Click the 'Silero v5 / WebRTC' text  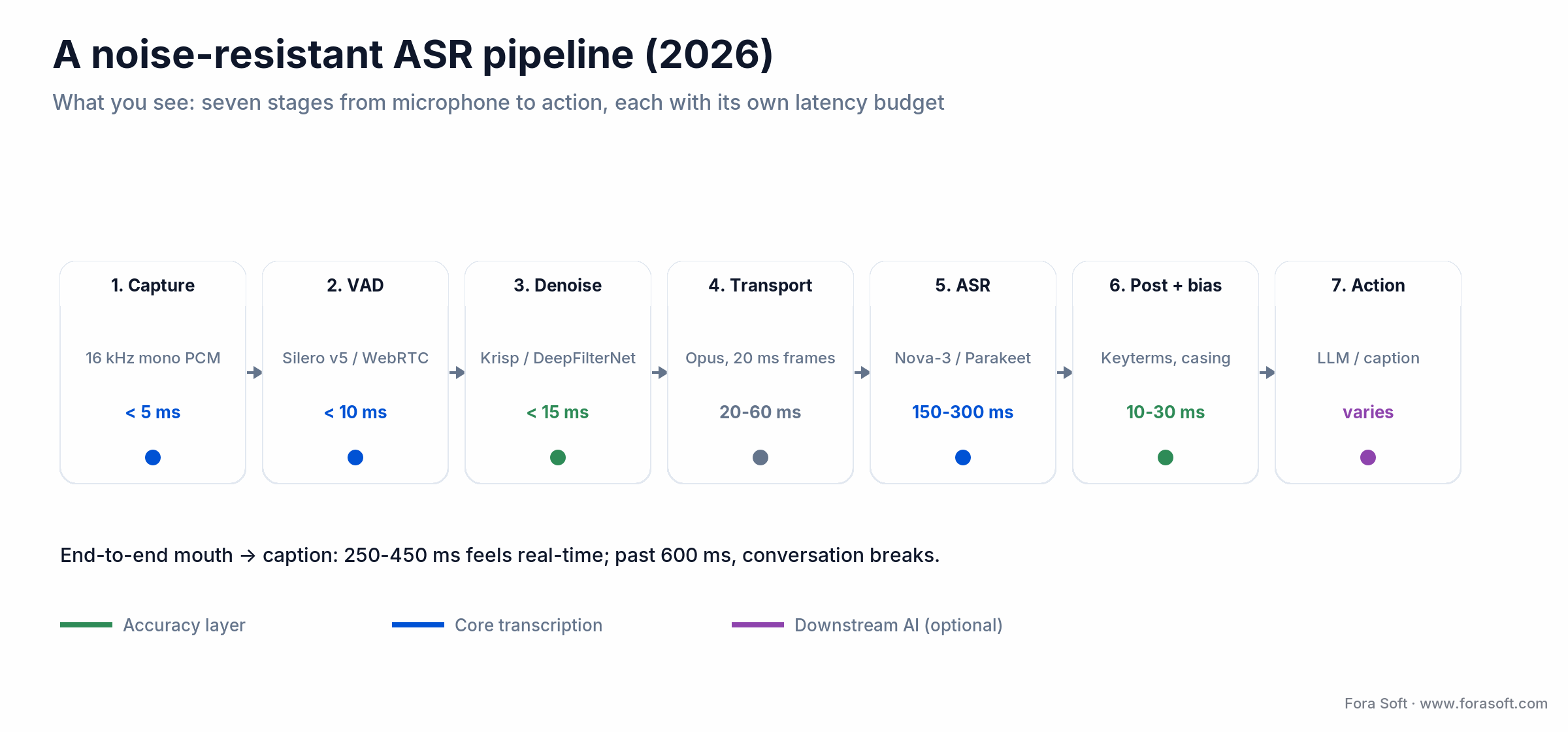355,358
